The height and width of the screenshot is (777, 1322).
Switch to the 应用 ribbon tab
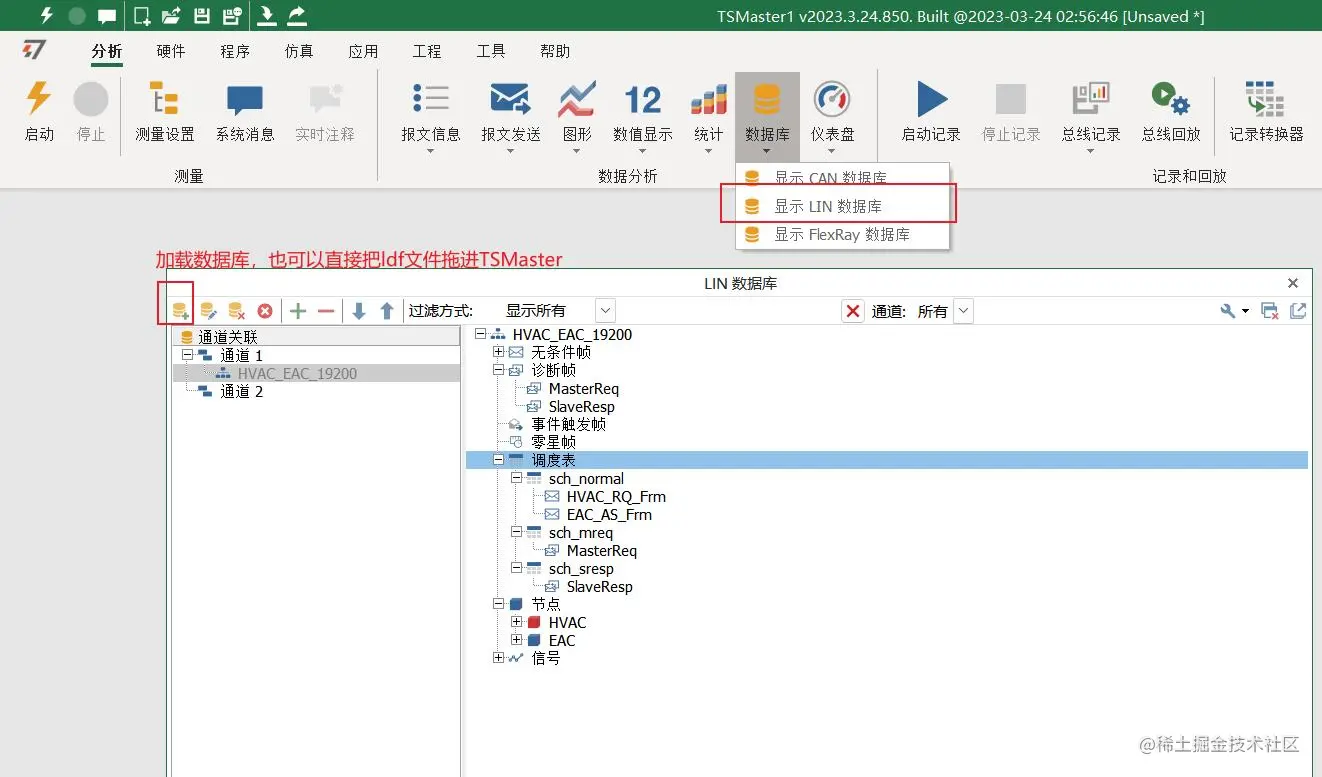(x=363, y=51)
